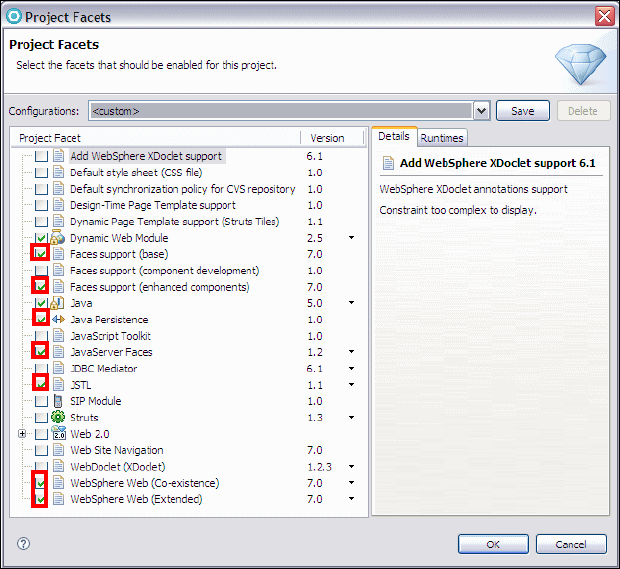The image size is (620, 569).
Task: Click the Struts green gear icon
Action: pos(58,417)
